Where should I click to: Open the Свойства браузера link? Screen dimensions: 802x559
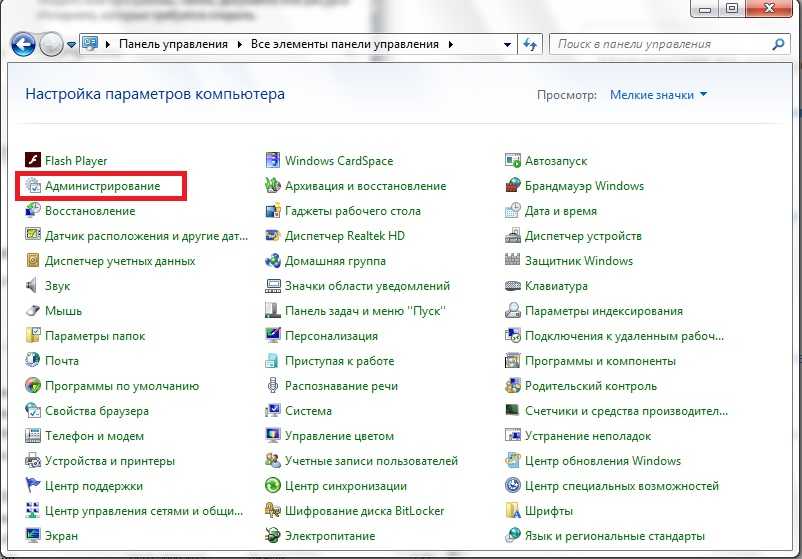coord(97,411)
